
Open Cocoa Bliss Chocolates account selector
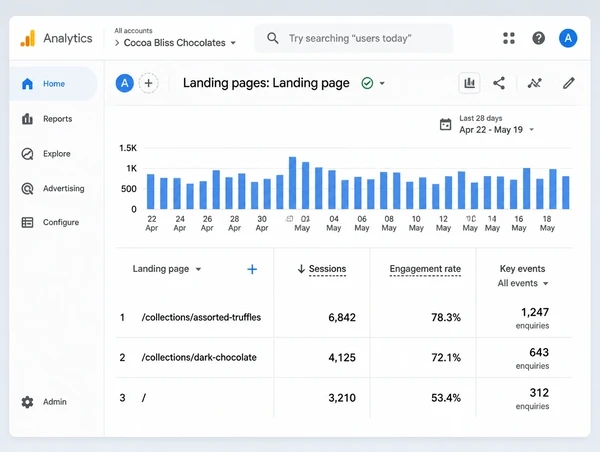[179, 43]
